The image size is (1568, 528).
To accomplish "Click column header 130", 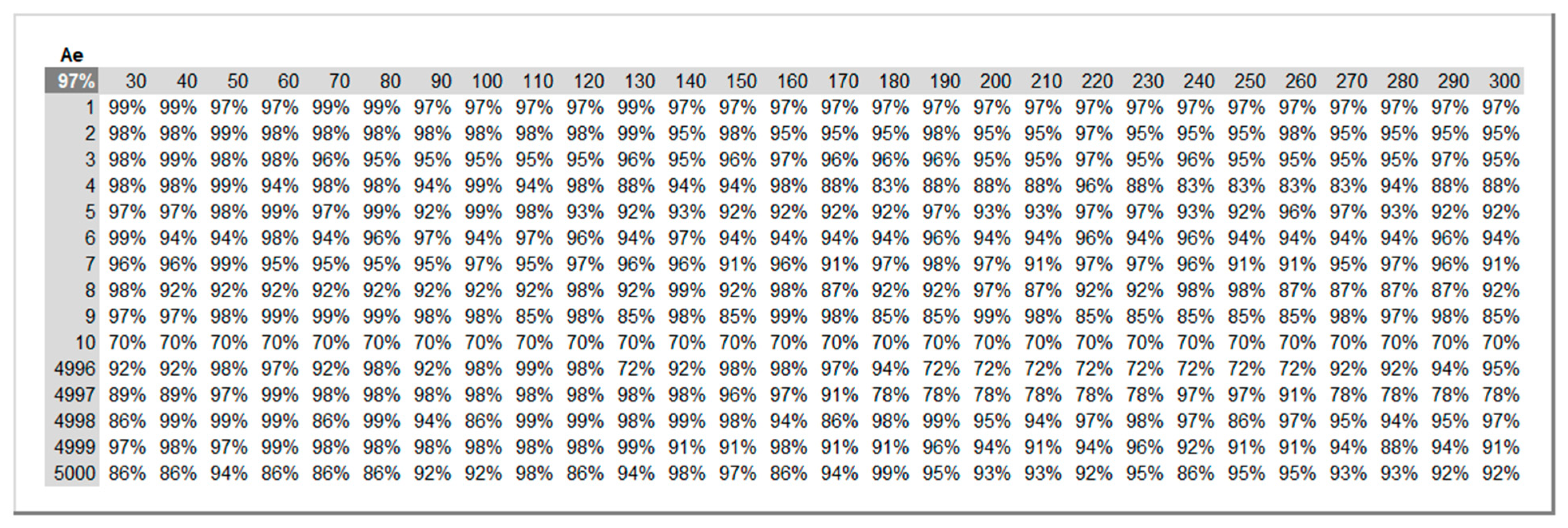I will click(x=639, y=81).
